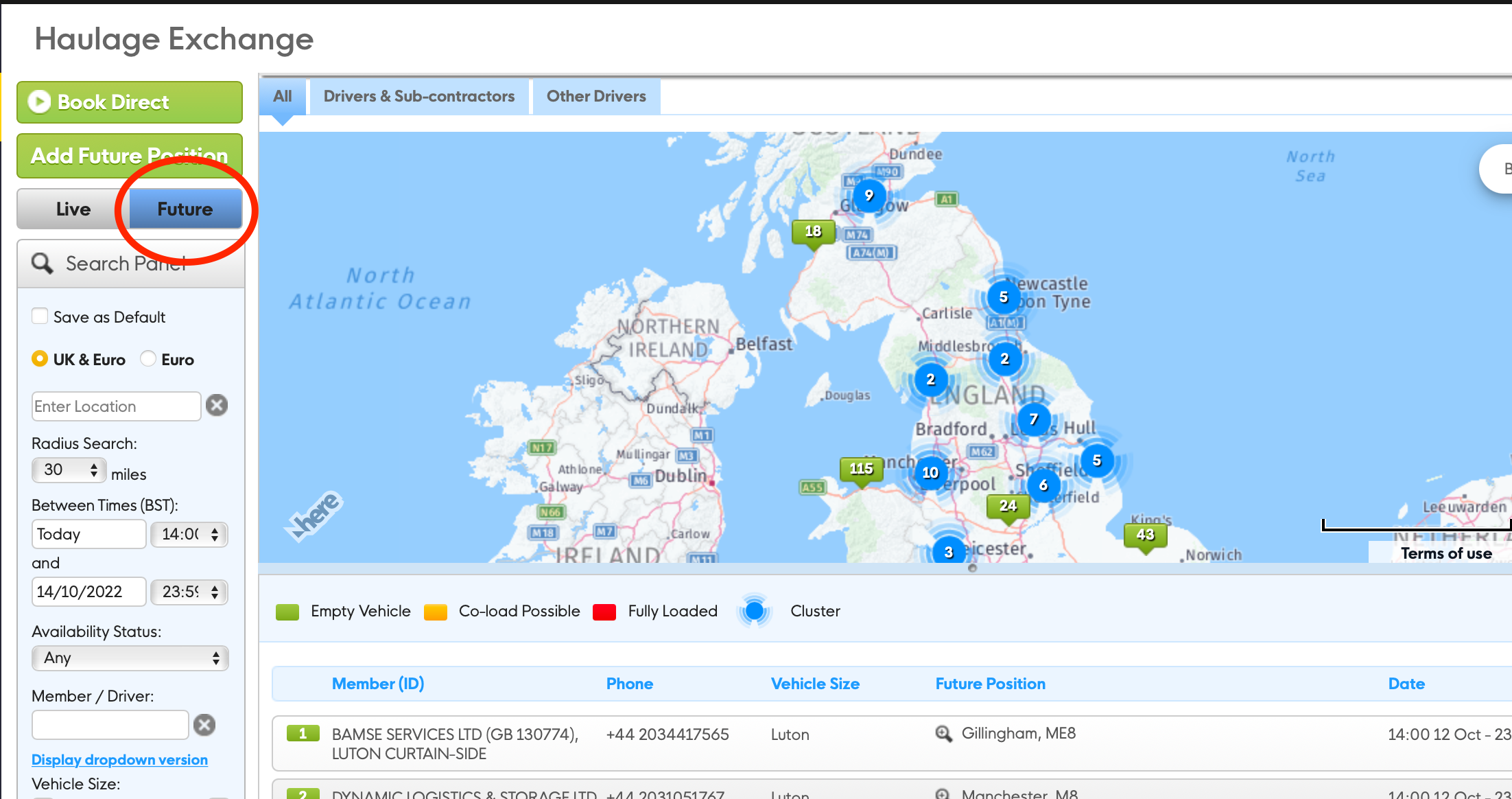The image size is (1512, 799).
Task: Tick the Save as Default checkbox
Action: [40, 316]
